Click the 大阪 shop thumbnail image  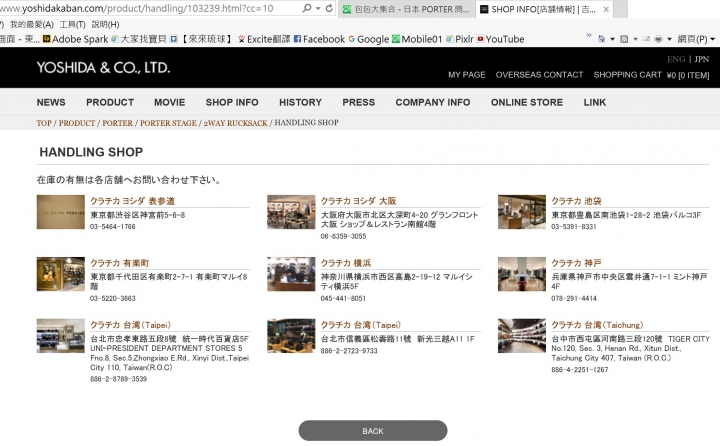(291, 212)
